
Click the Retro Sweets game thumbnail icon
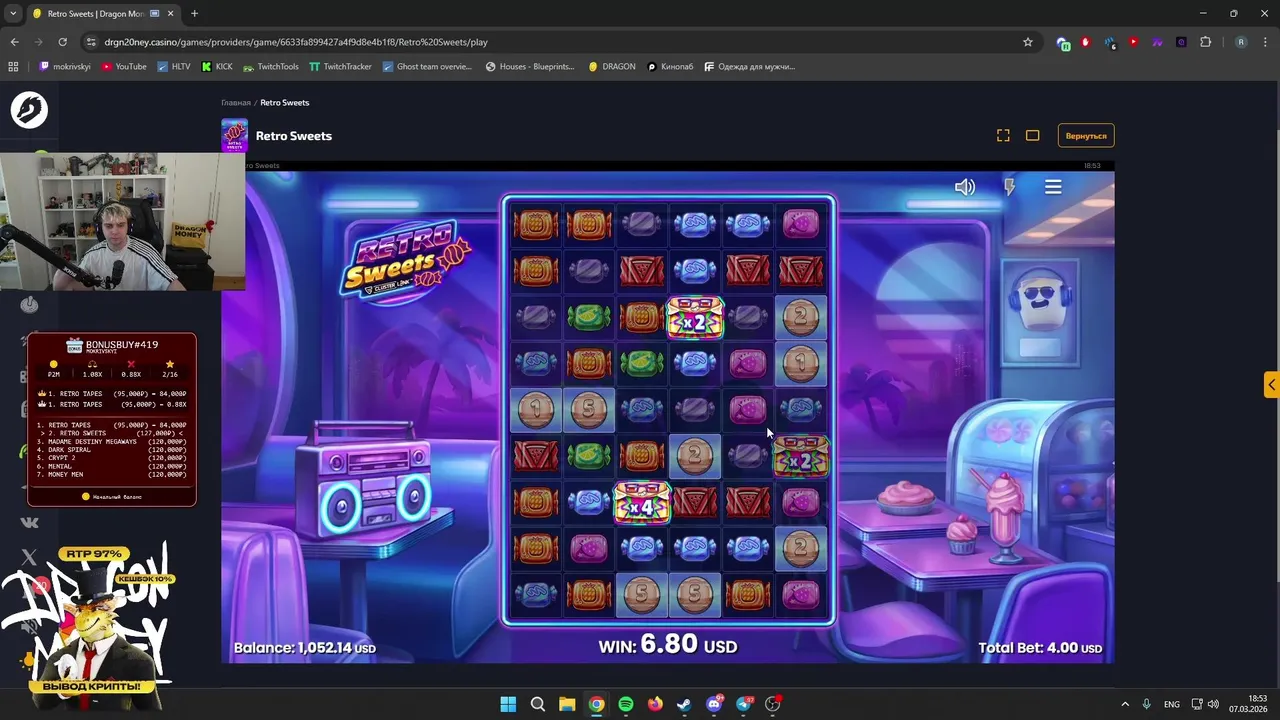tap(234, 136)
